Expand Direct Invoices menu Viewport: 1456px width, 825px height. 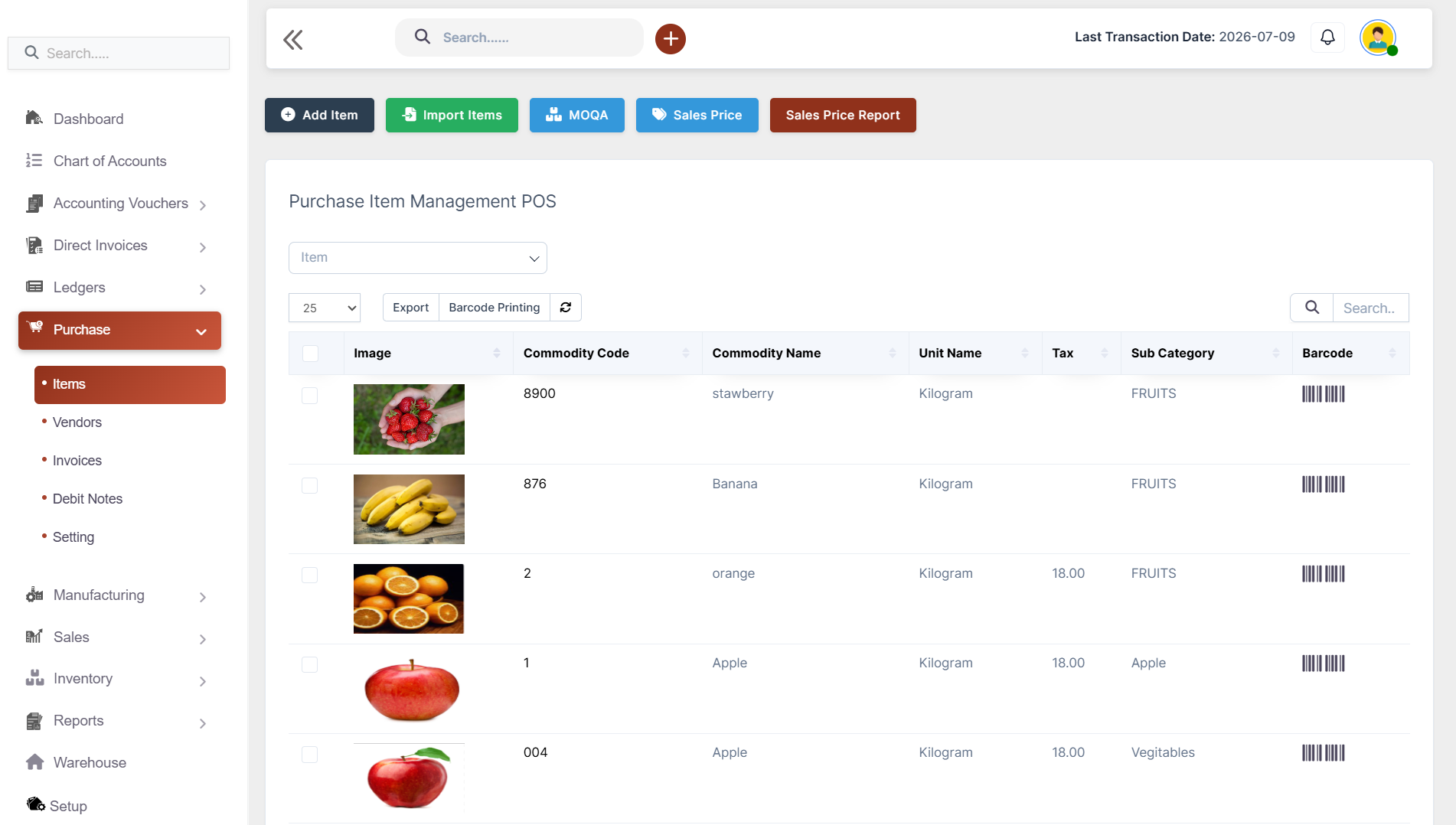pyautogui.click(x=203, y=247)
